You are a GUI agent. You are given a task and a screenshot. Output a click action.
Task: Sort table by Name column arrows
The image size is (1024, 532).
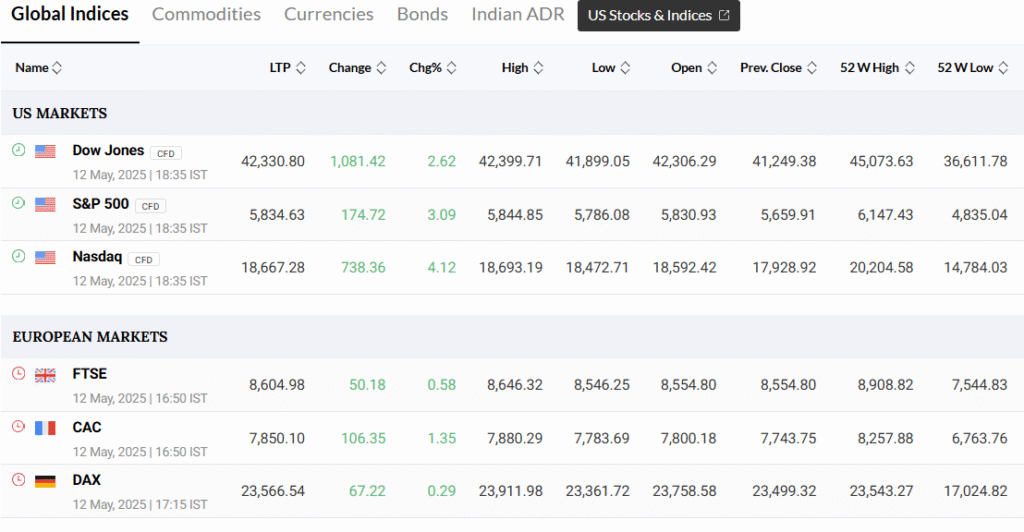57,67
